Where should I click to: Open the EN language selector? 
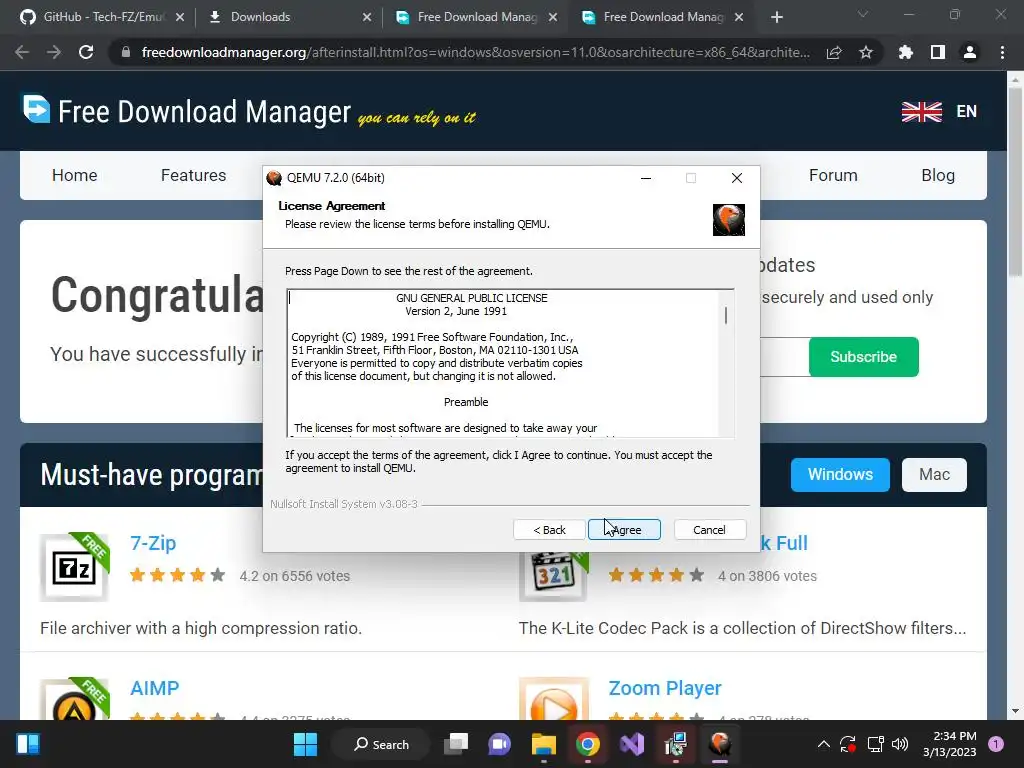967,111
